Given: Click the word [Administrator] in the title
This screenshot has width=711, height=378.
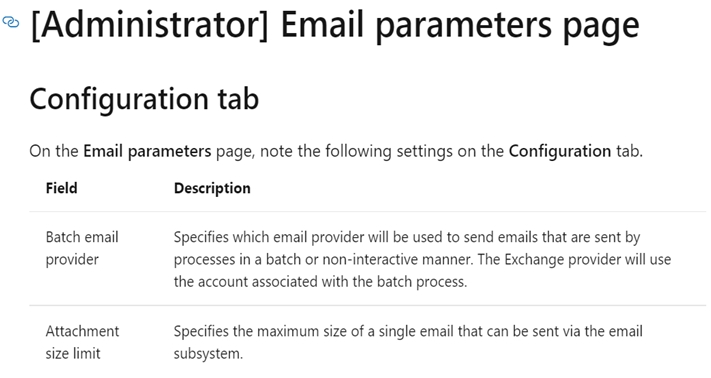Looking at the screenshot, I should [x=150, y=26].
